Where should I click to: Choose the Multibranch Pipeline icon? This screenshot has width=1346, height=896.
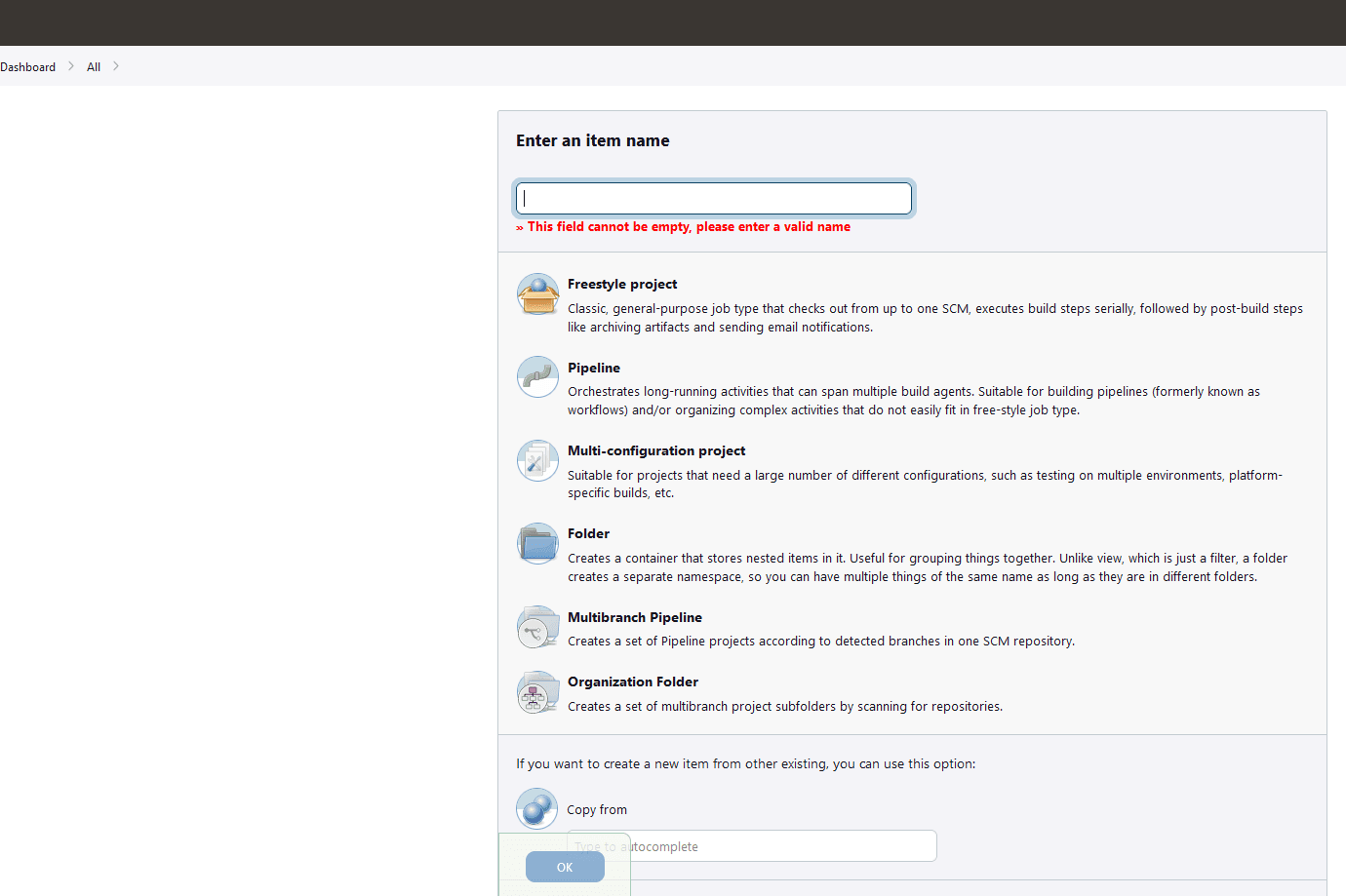[x=537, y=627]
